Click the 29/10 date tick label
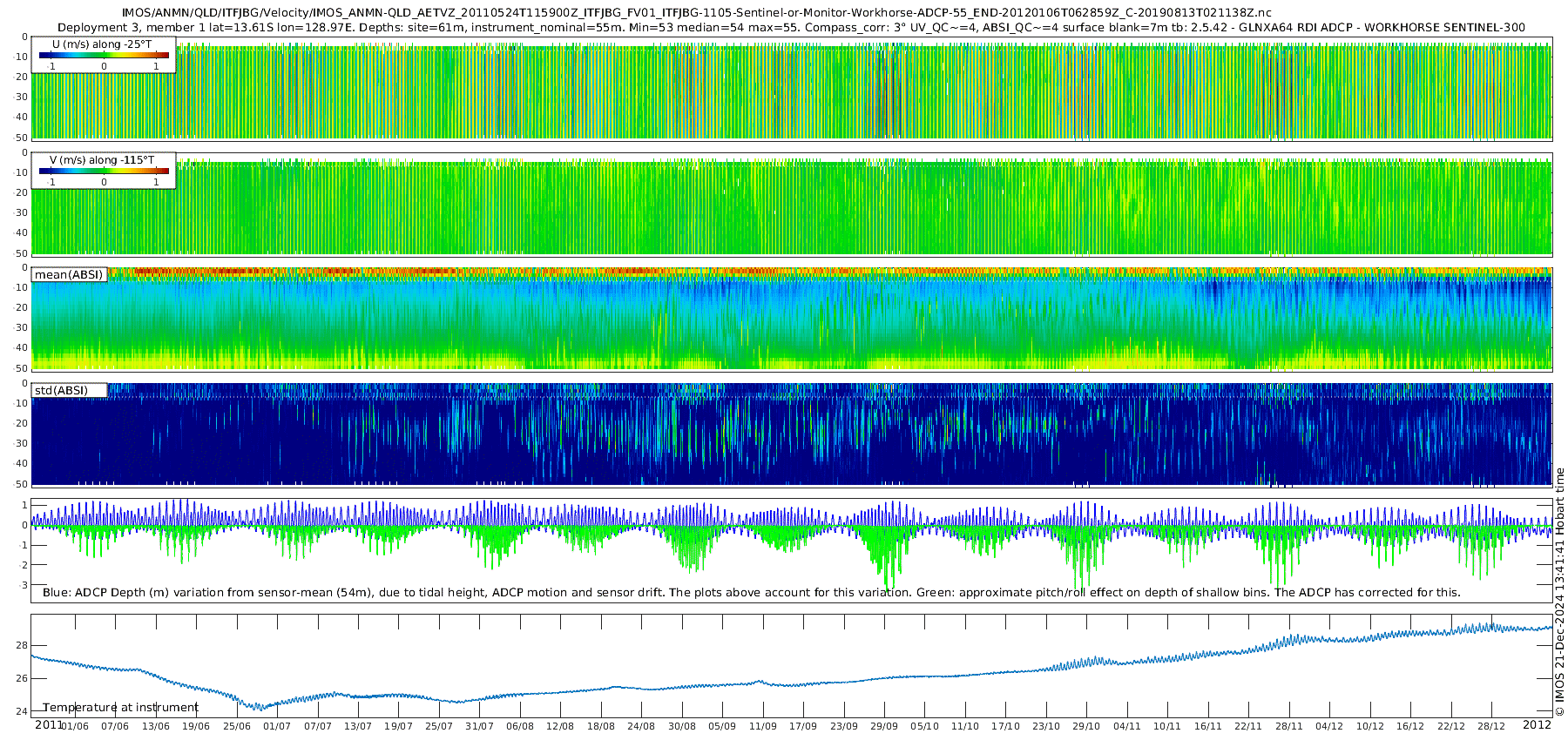 coord(1086,726)
